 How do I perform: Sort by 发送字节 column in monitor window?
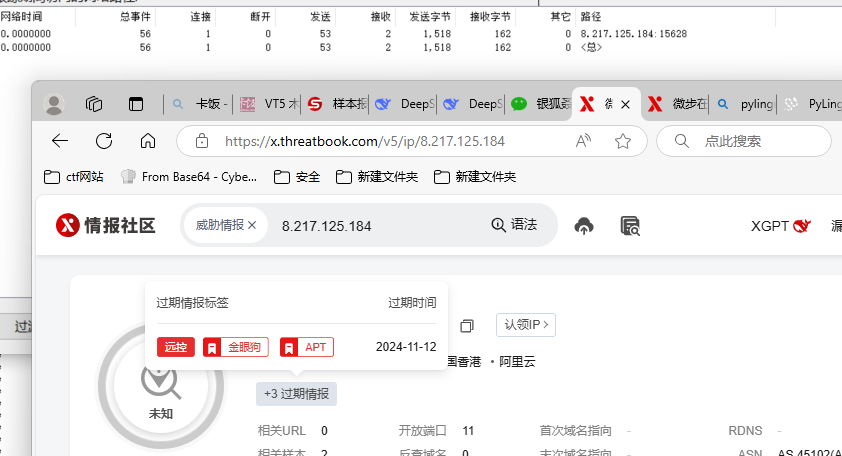(x=430, y=17)
